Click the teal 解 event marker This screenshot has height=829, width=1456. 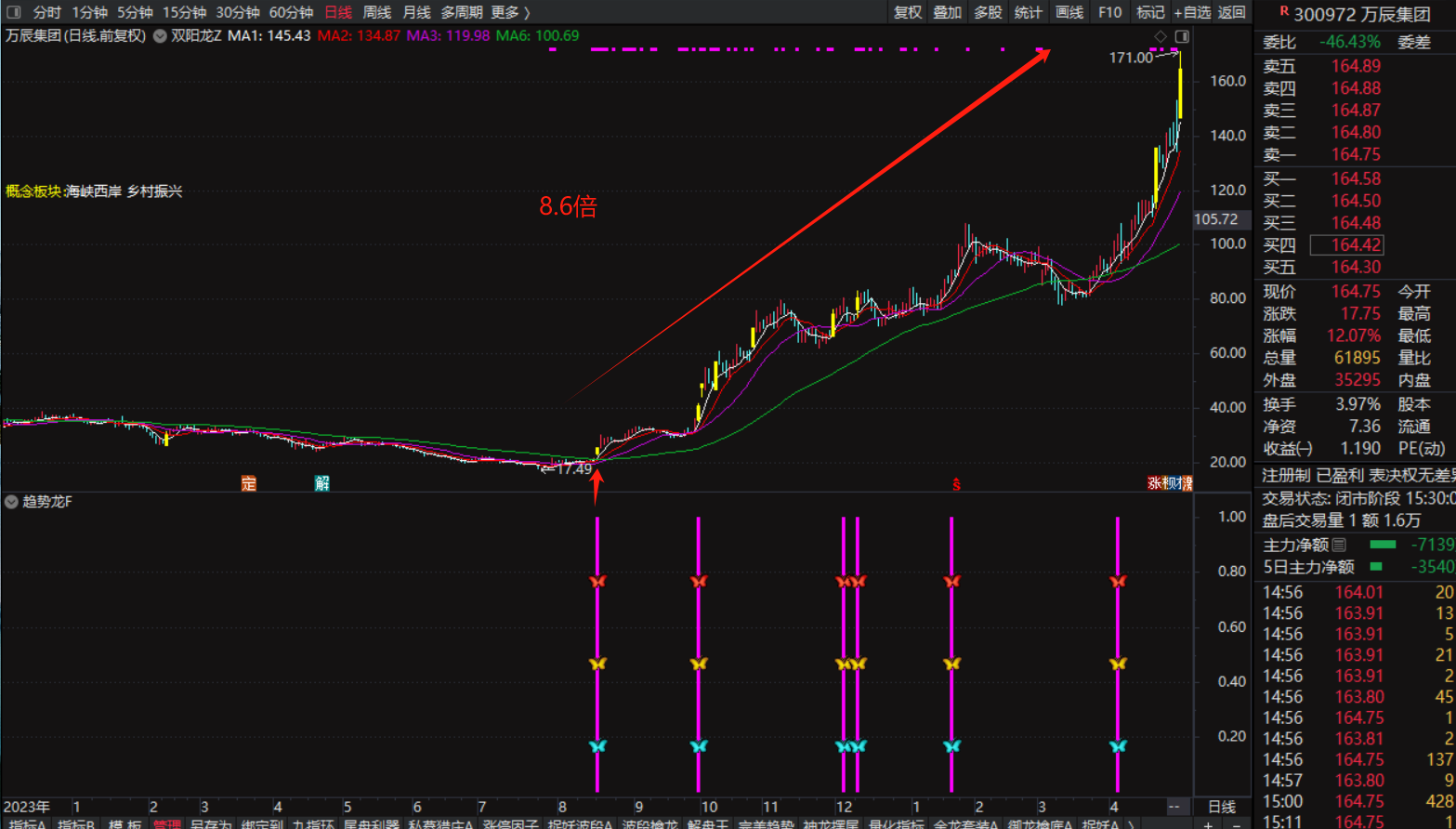(x=321, y=483)
